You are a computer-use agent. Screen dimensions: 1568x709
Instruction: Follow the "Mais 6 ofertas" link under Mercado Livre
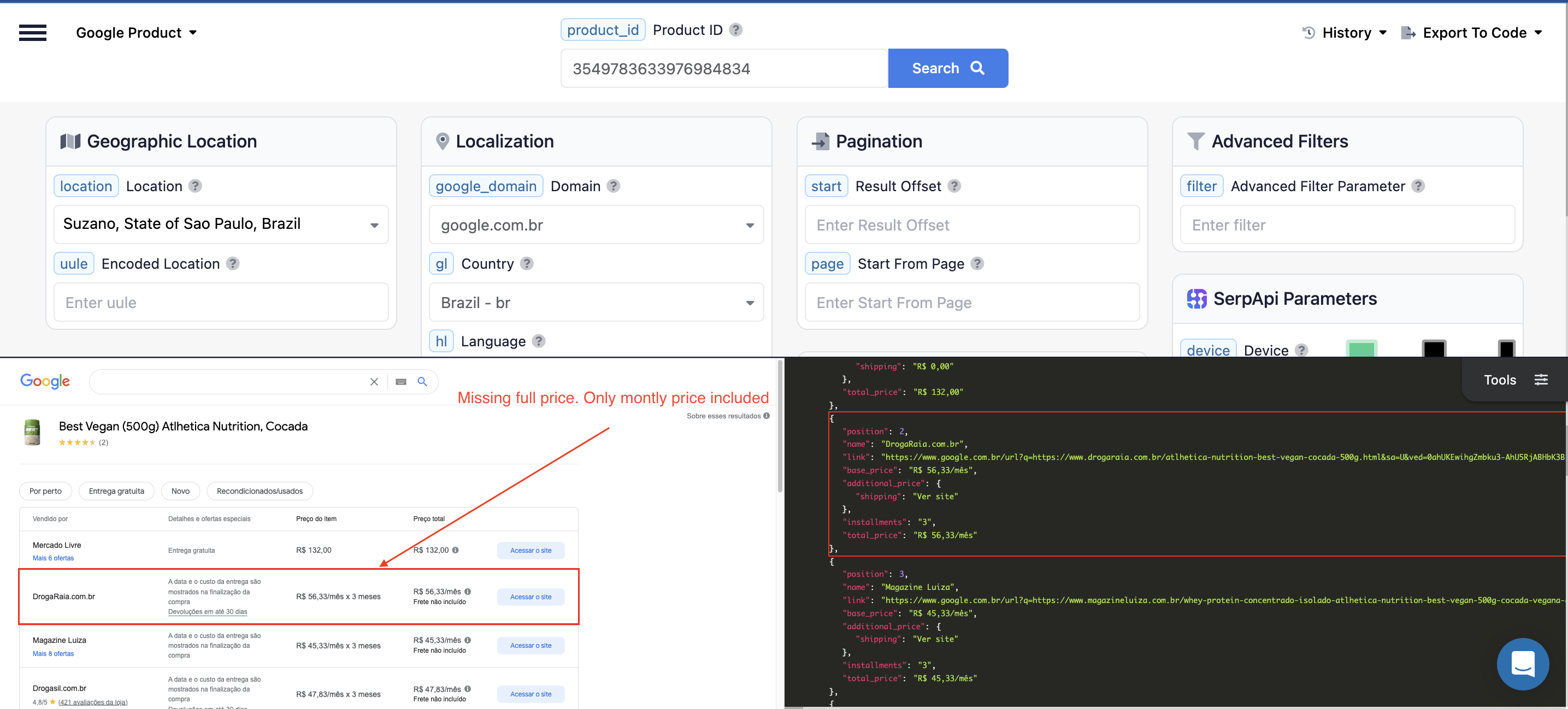(x=53, y=558)
